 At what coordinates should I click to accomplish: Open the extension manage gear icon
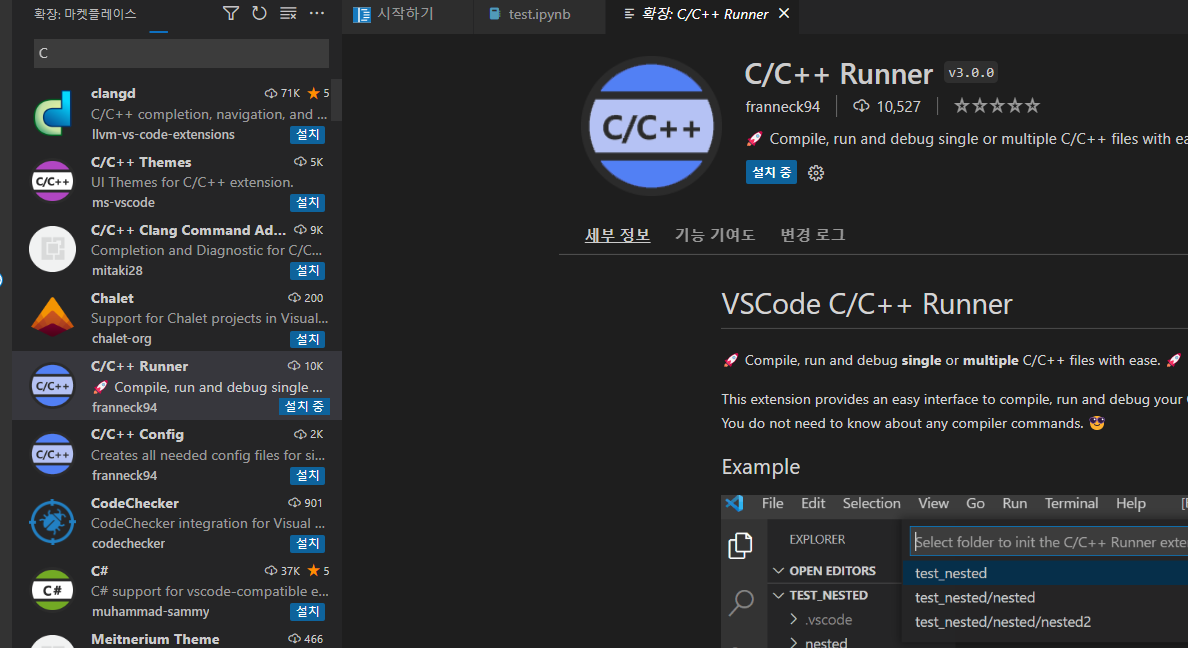click(816, 173)
